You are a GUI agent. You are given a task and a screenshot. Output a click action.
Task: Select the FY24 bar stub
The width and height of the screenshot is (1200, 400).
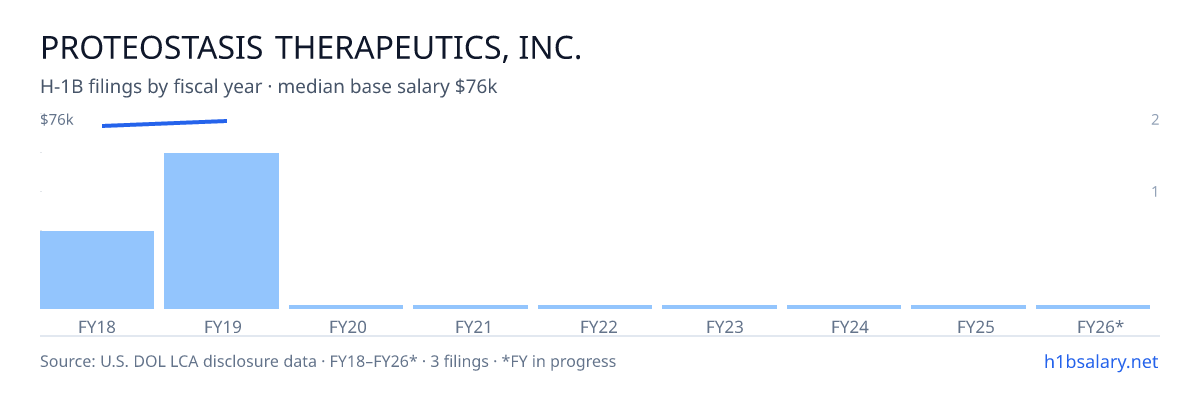(x=844, y=307)
